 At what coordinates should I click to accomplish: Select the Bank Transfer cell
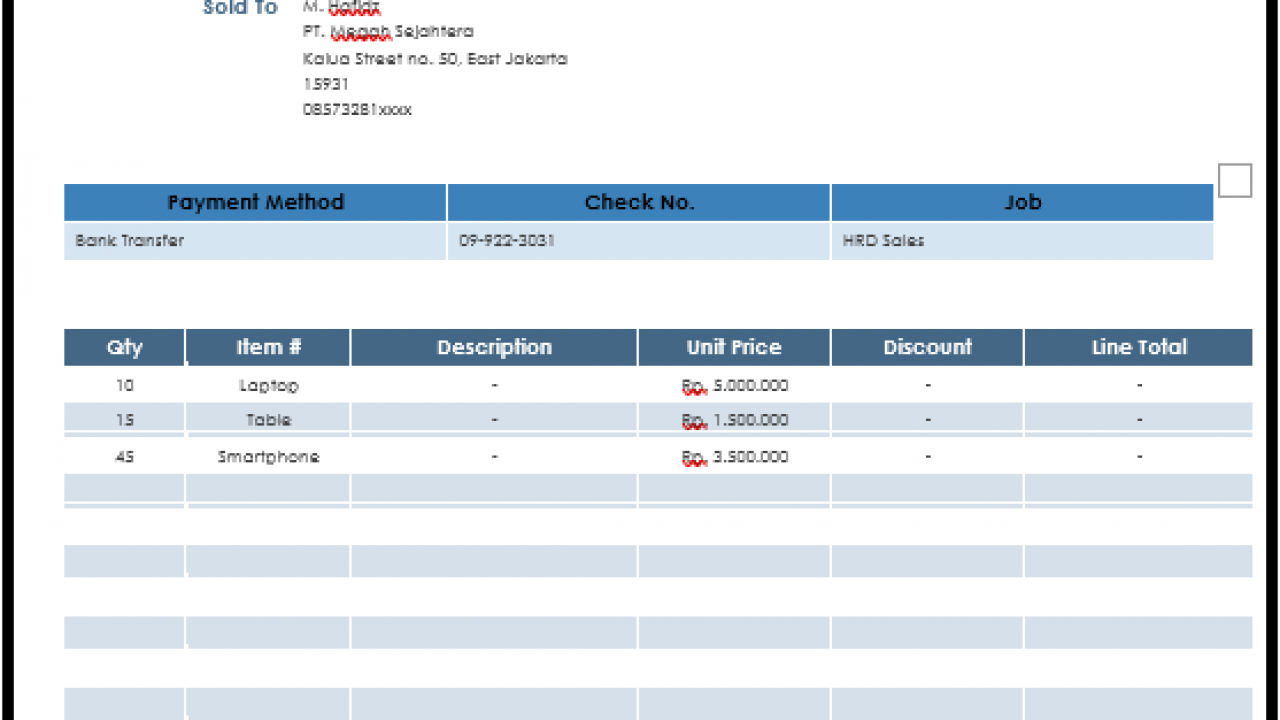click(255, 241)
